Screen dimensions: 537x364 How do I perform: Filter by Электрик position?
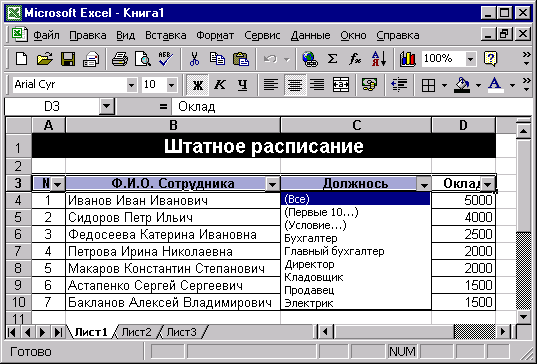pos(355,303)
